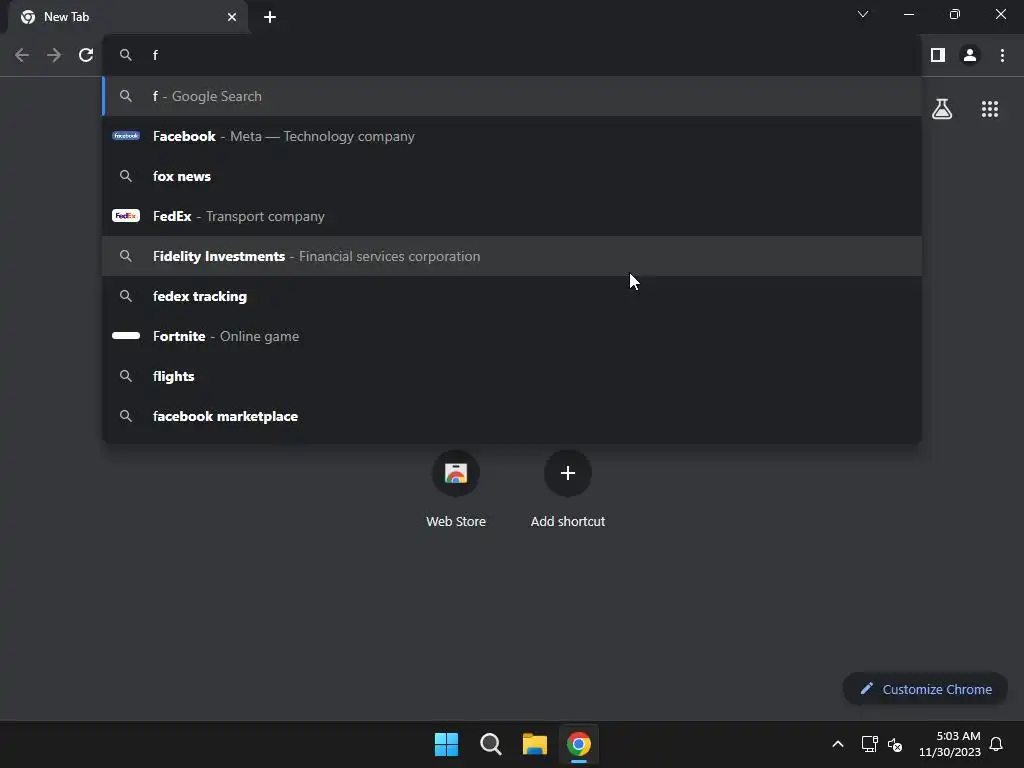1024x768 pixels.
Task: Add a new shortcut tile
Action: (568, 490)
